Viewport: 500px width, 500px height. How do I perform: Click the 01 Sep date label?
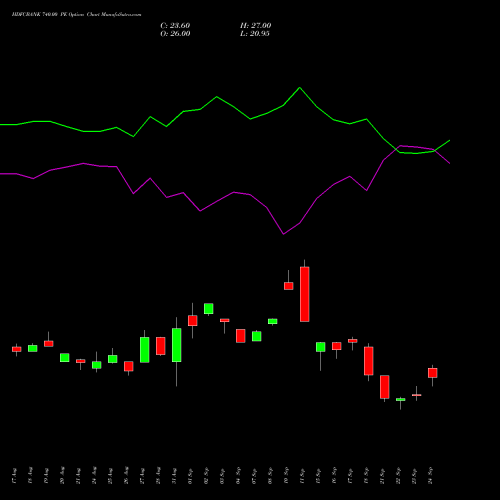tap(190, 476)
